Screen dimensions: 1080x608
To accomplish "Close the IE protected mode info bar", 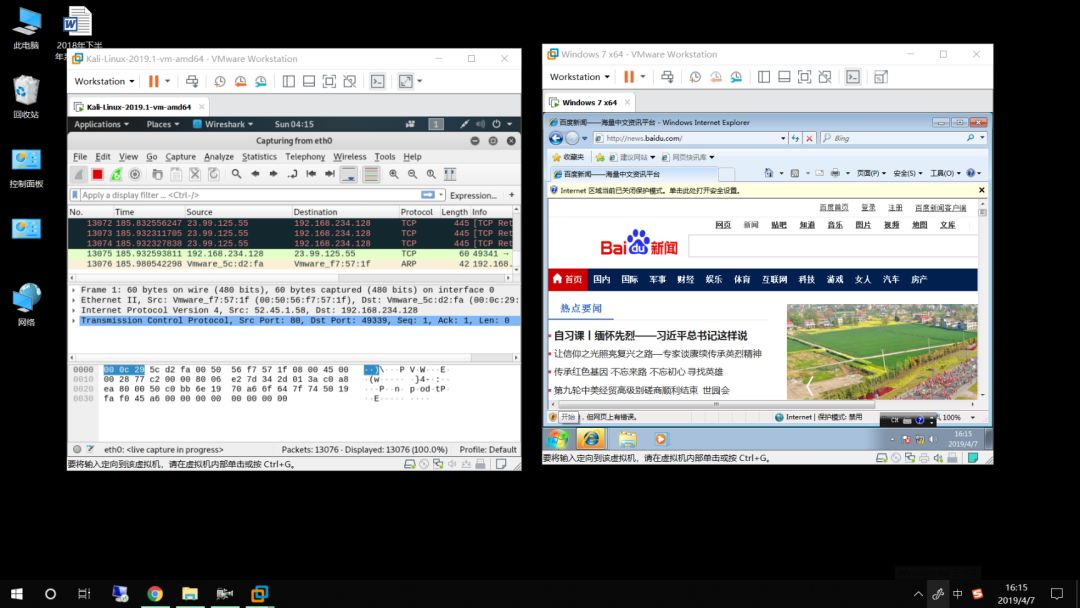I will coord(982,190).
